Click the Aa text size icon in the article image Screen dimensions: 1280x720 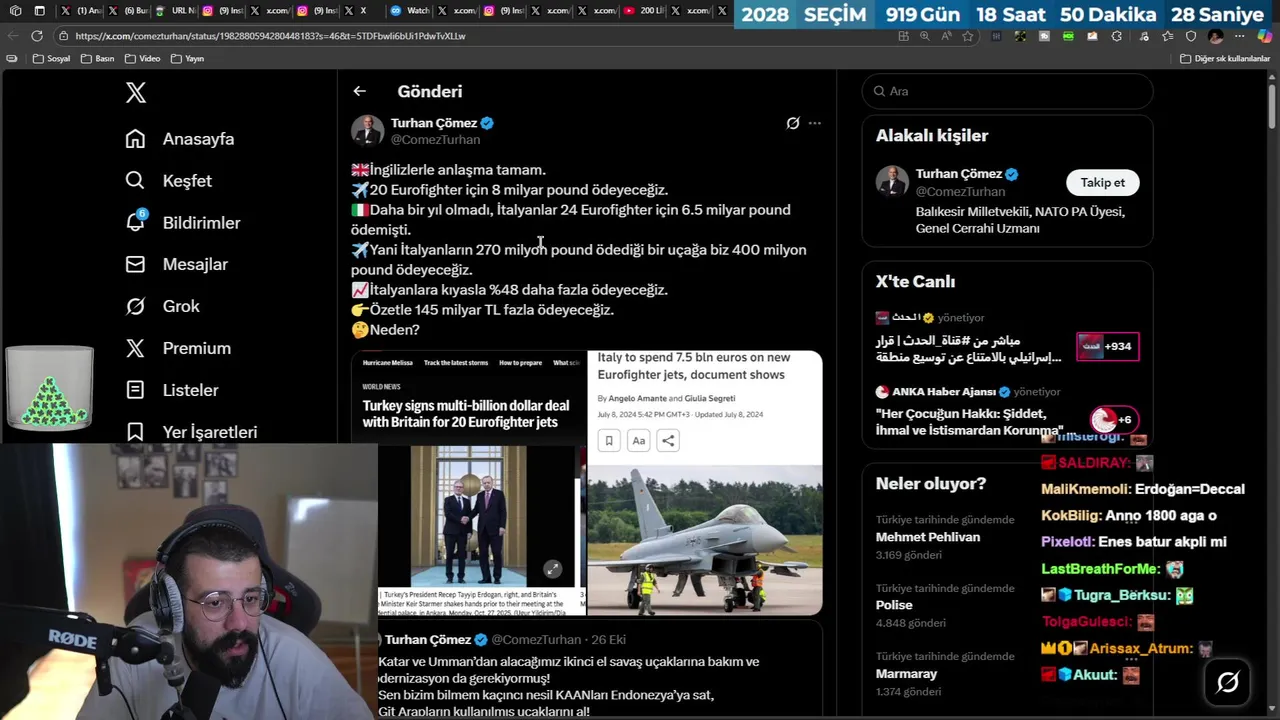(639, 440)
